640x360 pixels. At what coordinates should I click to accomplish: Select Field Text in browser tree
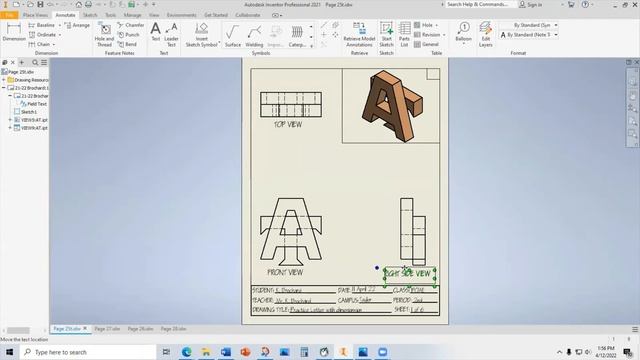click(x=33, y=104)
